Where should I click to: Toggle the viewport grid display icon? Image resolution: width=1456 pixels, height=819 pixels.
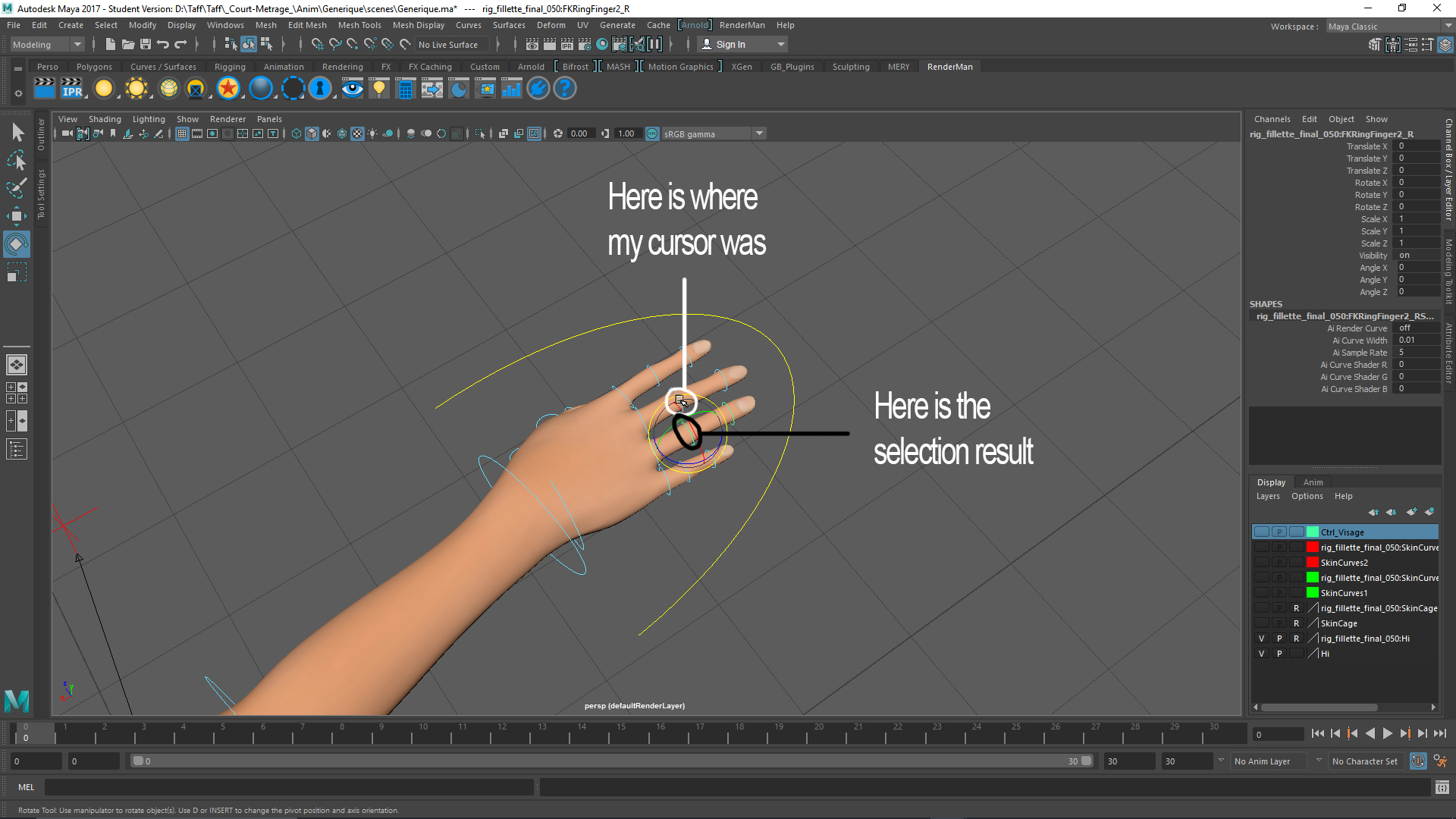click(182, 133)
